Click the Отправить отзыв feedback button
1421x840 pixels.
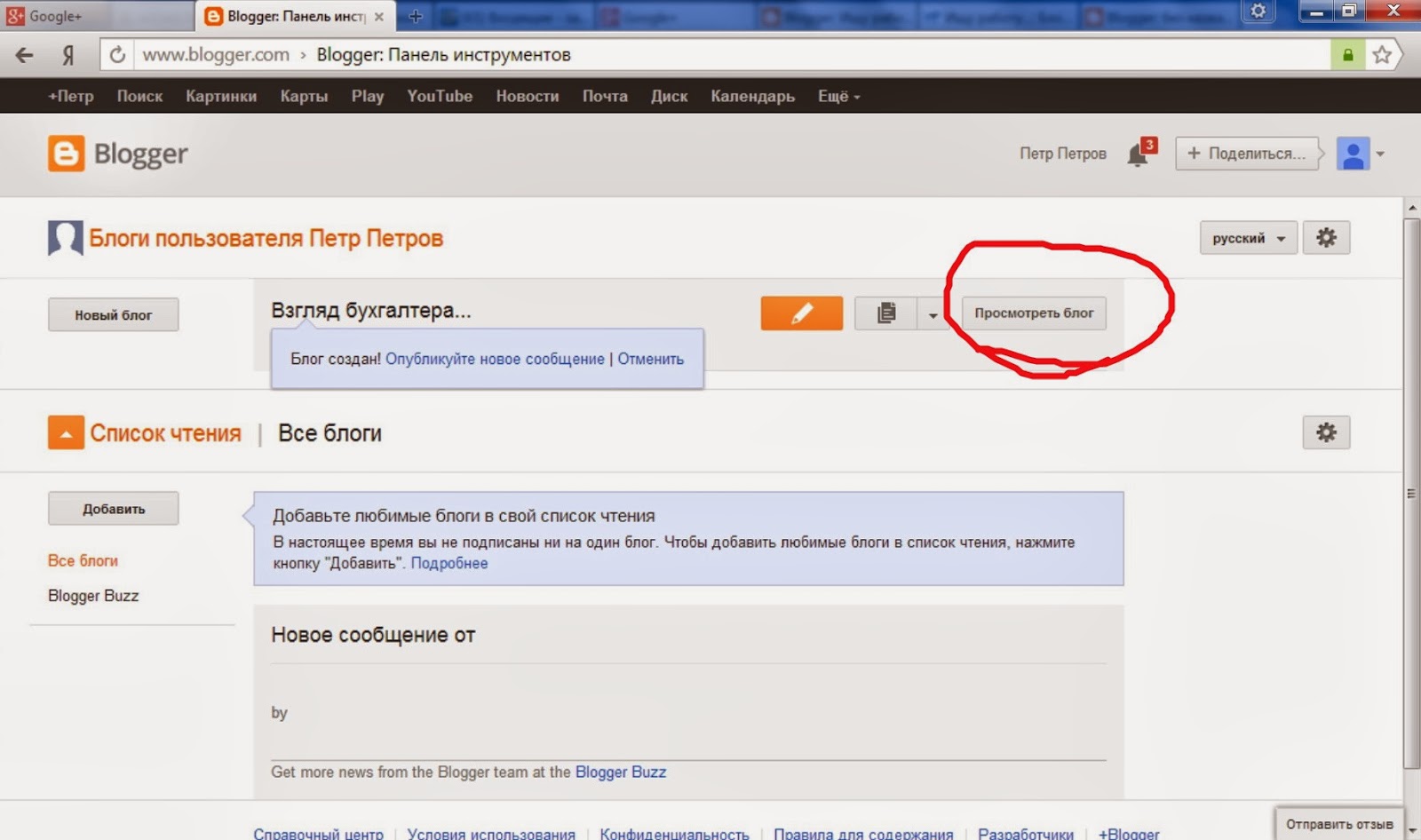[x=1339, y=824]
